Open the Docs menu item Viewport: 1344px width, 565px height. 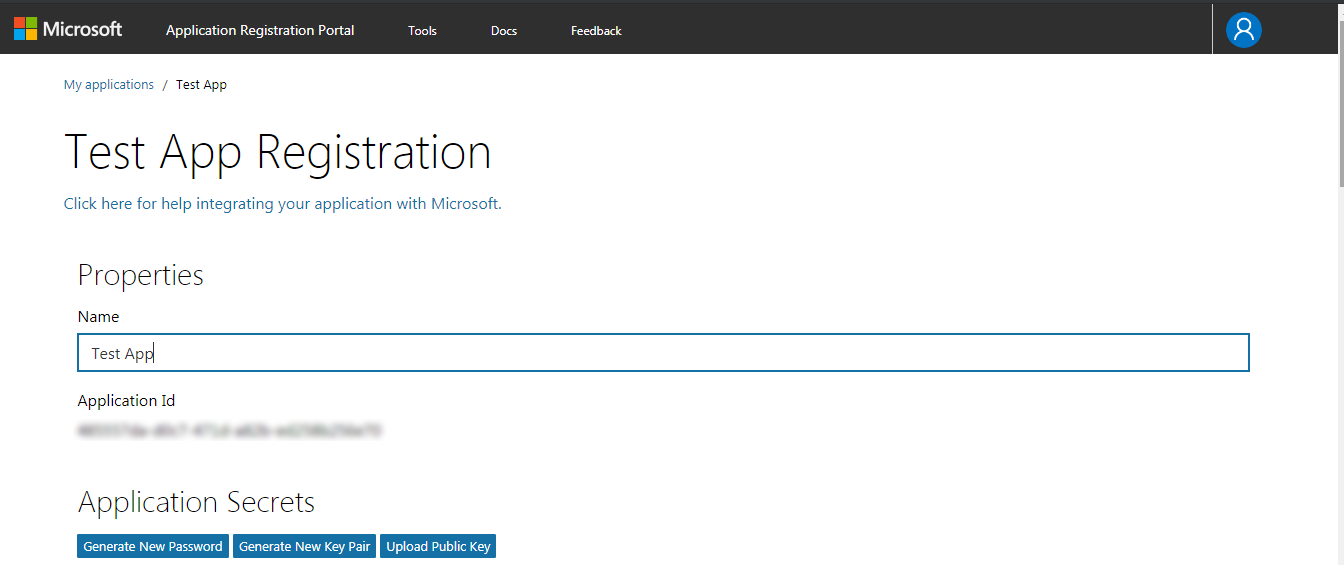(x=504, y=31)
